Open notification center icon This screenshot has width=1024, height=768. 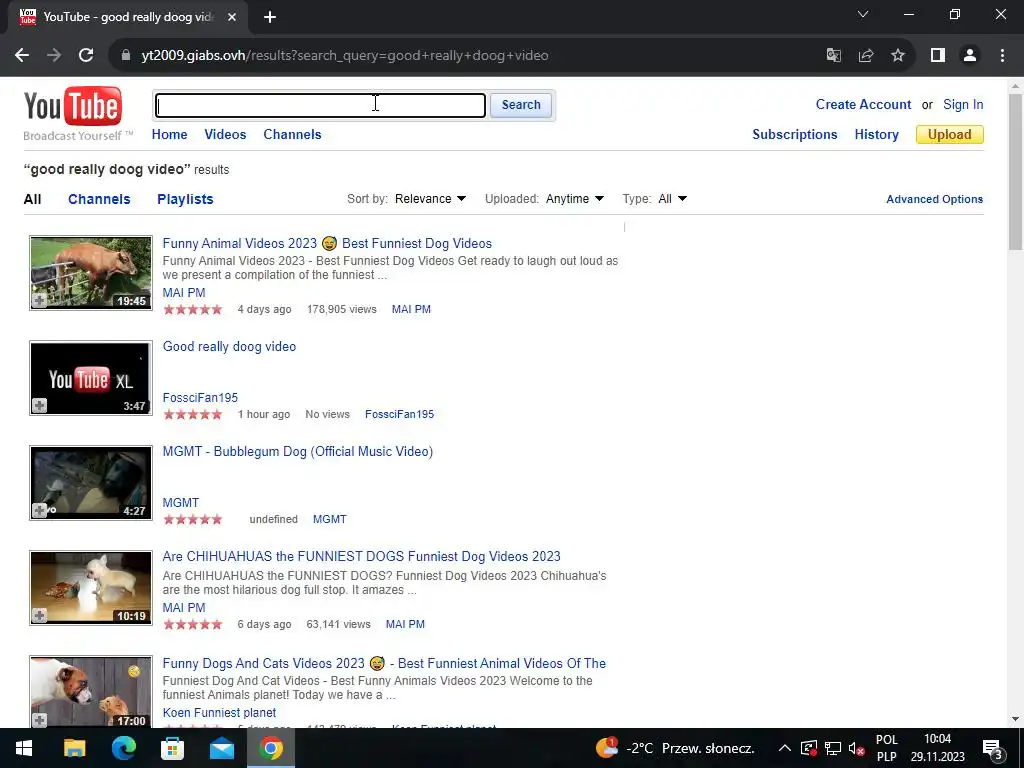point(993,748)
